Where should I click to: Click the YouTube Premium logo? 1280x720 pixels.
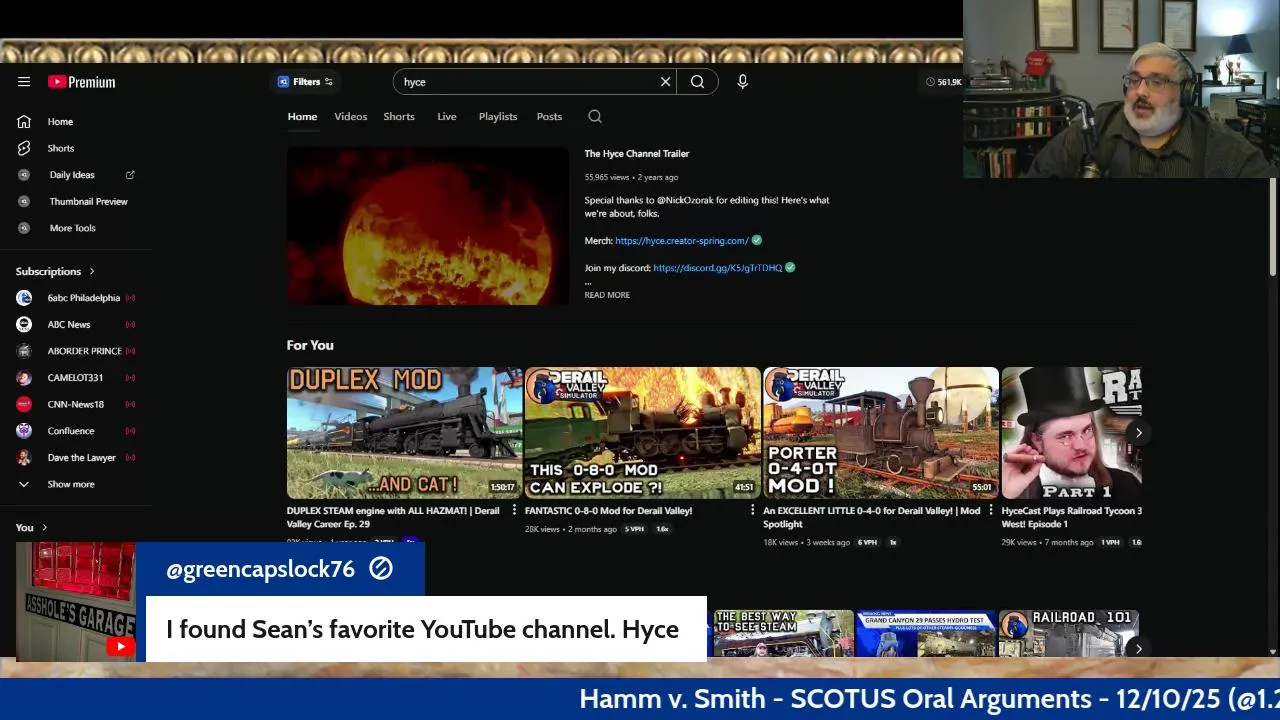click(81, 82)
